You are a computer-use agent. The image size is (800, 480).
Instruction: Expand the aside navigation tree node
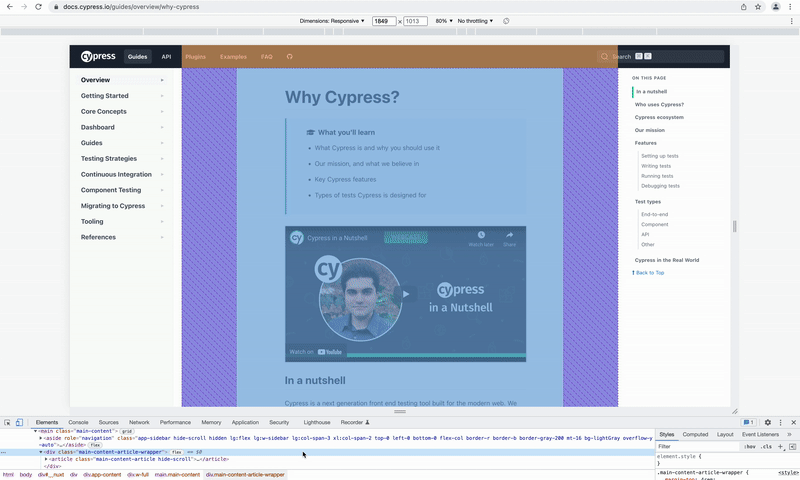(x=41, y=438)
